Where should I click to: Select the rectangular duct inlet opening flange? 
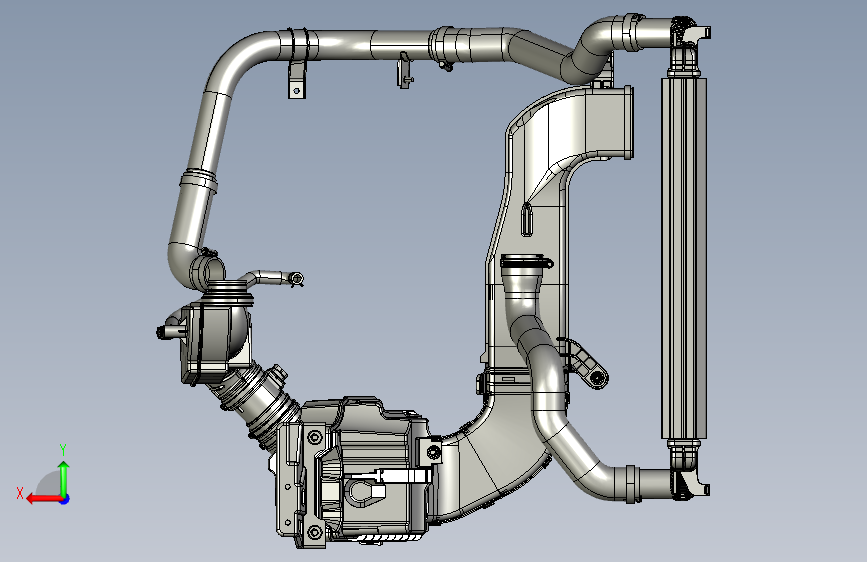[628, 122]
